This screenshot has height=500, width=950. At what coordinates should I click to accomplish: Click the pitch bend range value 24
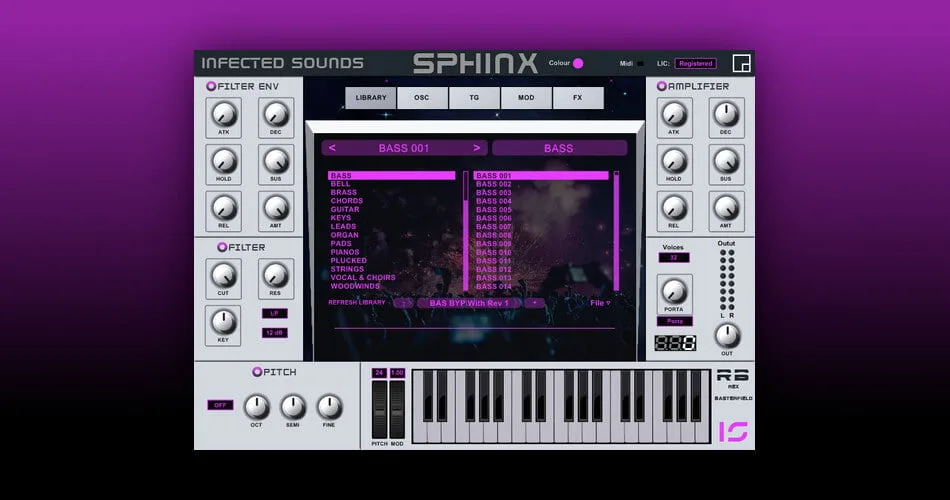click(379, 373)
